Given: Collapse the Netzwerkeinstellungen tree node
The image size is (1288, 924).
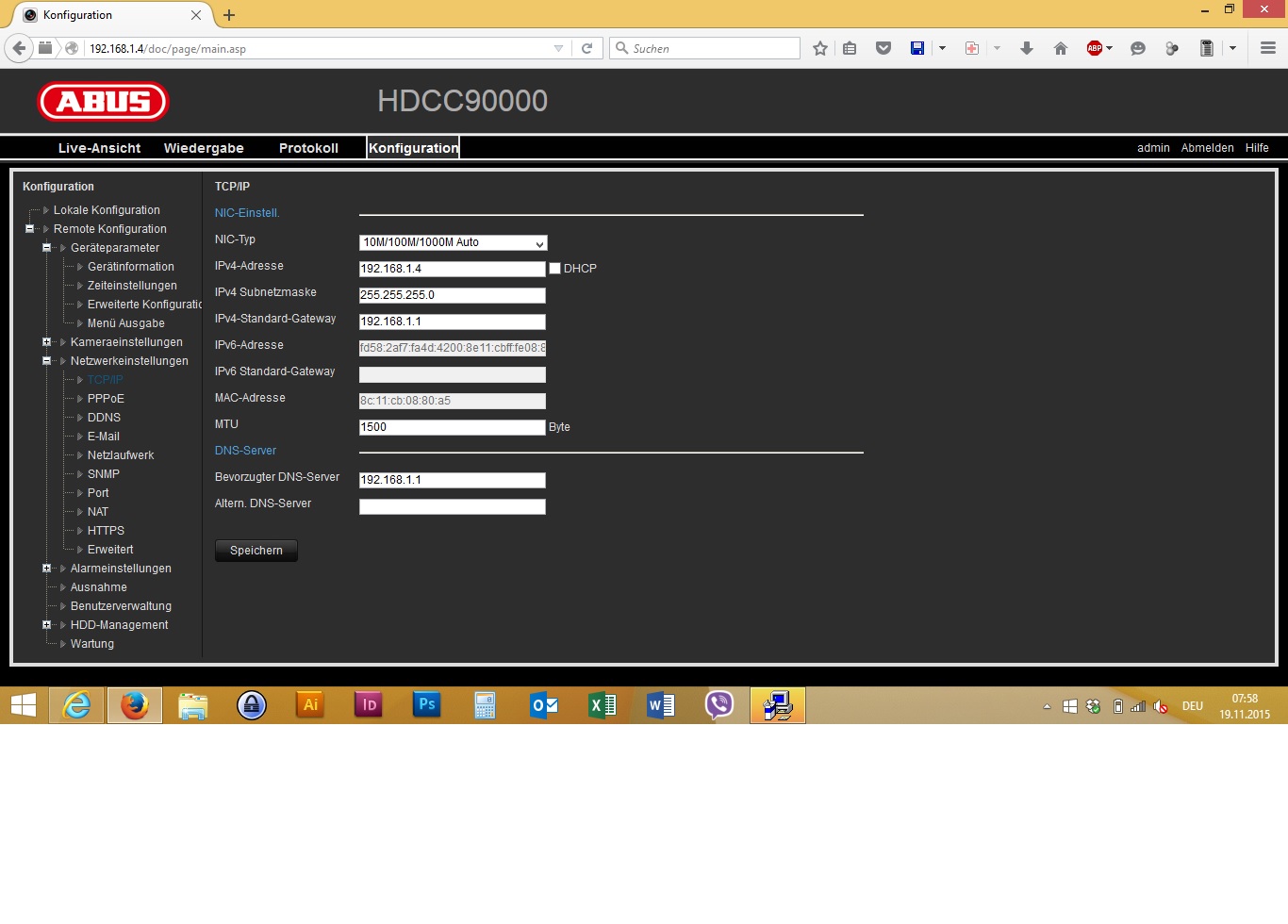Looking at the screenshot, I should point(46,361).
